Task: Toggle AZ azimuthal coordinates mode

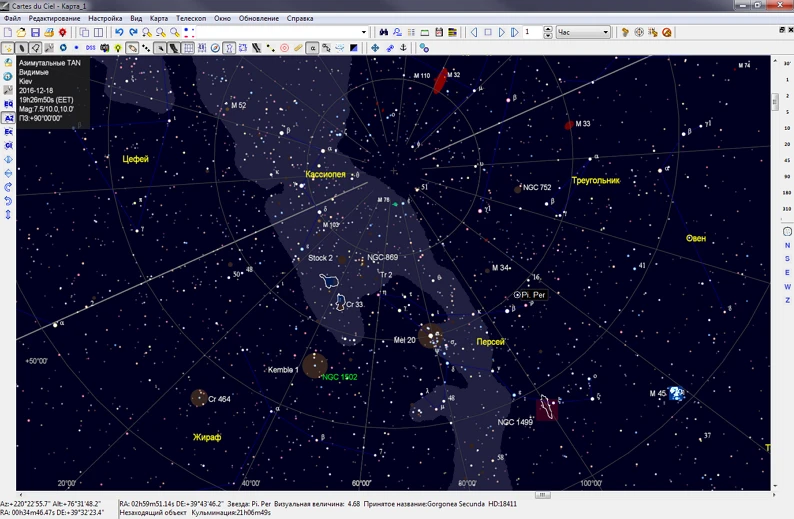Action: click(8, 118)
